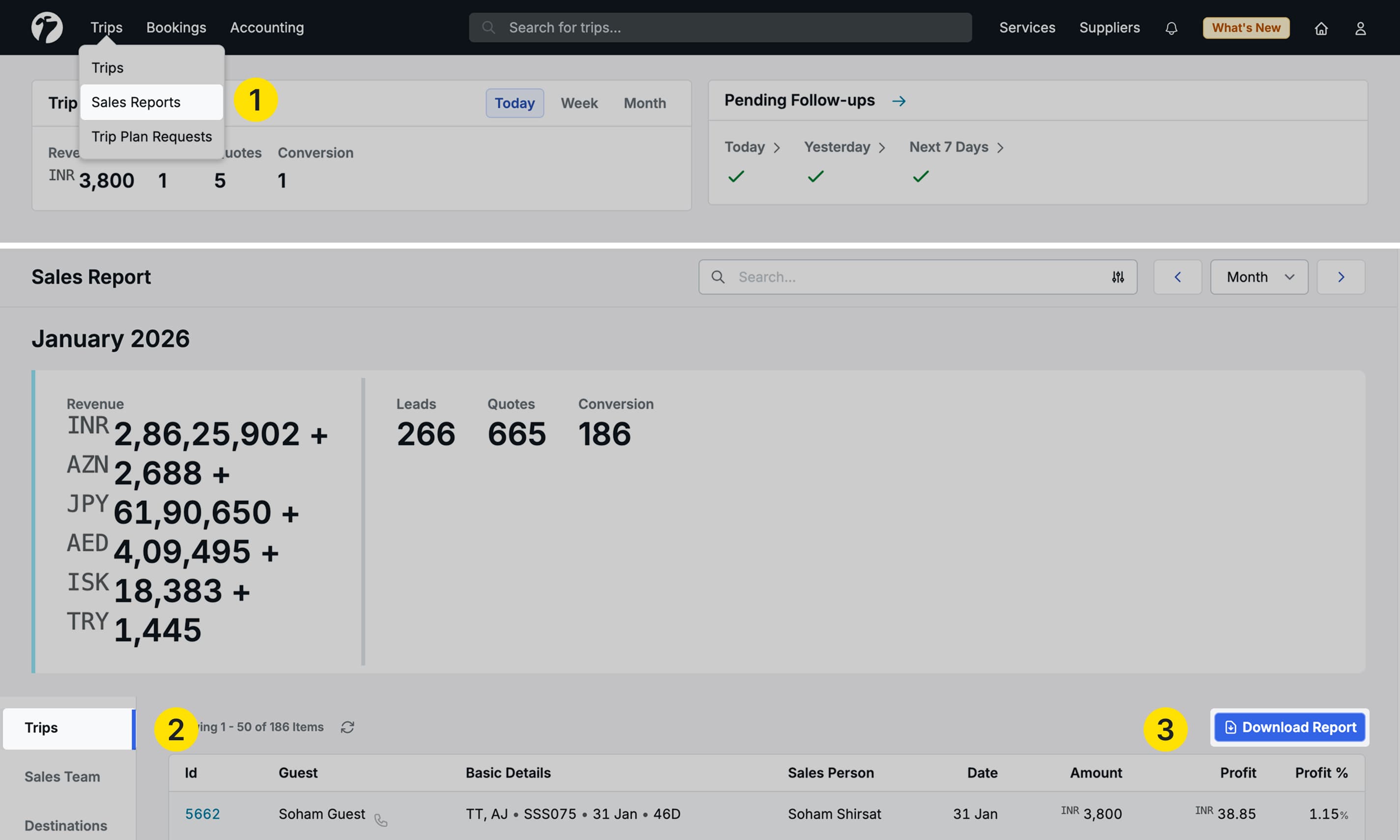This screenshot has height=840, width=1400.
Task: Open trip ID 5662 link
Action: pos(202,813)
